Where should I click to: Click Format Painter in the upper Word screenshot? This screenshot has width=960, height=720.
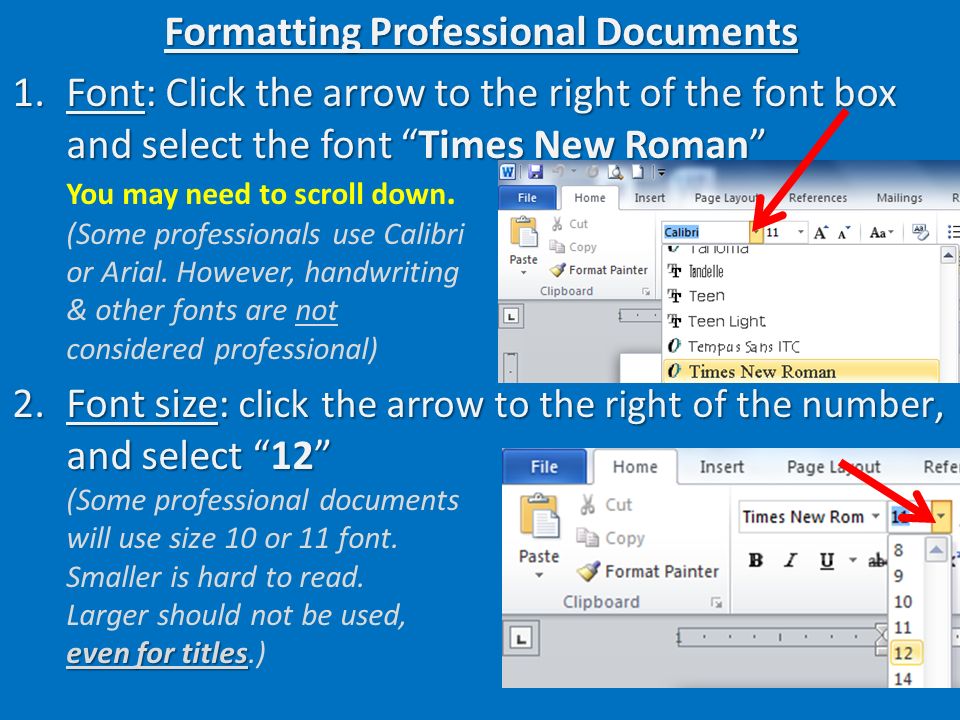click(598, 270)
